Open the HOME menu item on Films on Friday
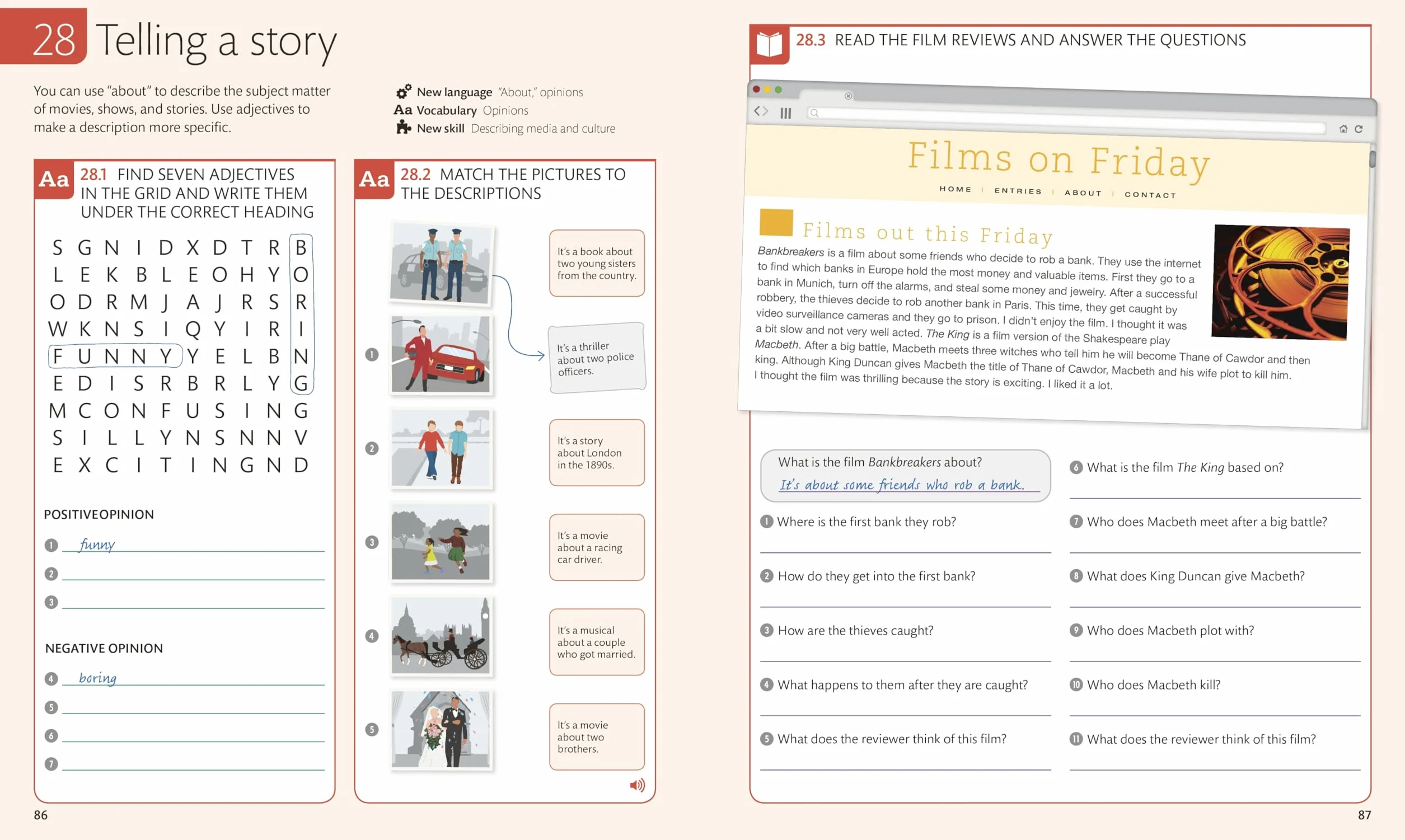The width and height of the screenshot is (1405, 840). (x=956, y=189)
